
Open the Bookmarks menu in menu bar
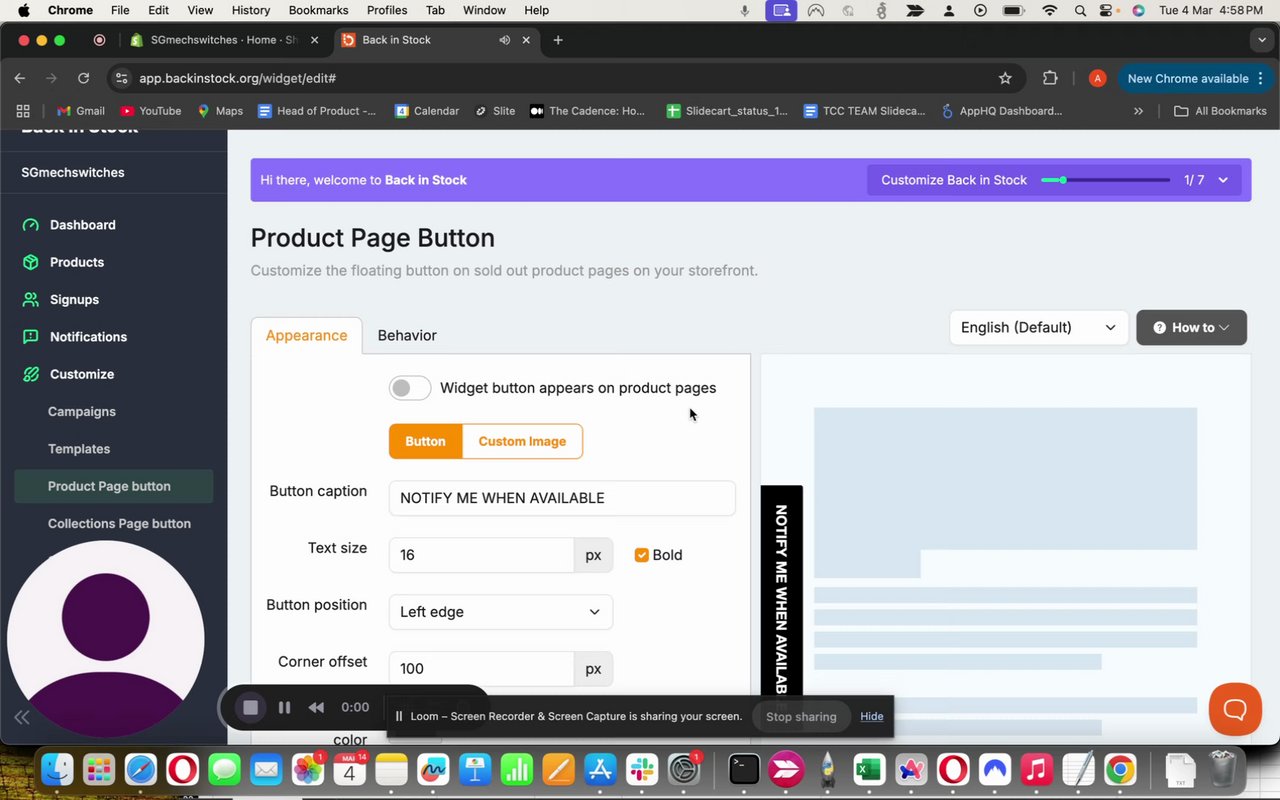point(318,10)
